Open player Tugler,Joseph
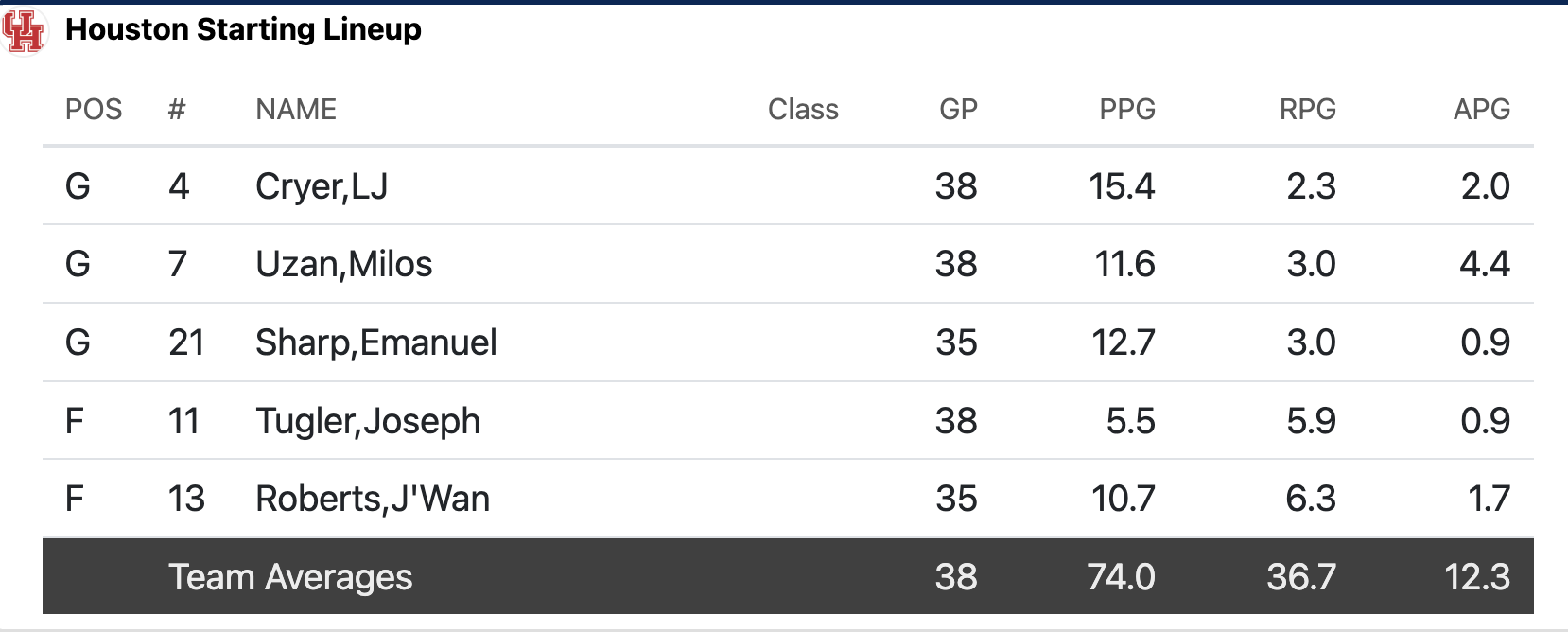 [368, 421]
